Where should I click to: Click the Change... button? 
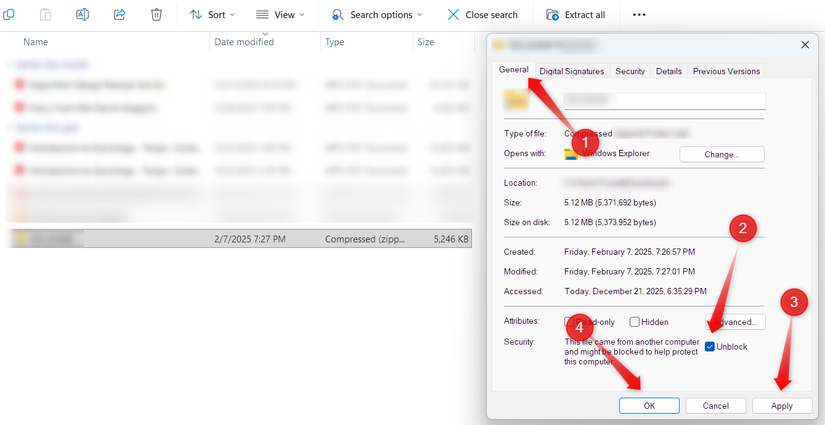722,155
